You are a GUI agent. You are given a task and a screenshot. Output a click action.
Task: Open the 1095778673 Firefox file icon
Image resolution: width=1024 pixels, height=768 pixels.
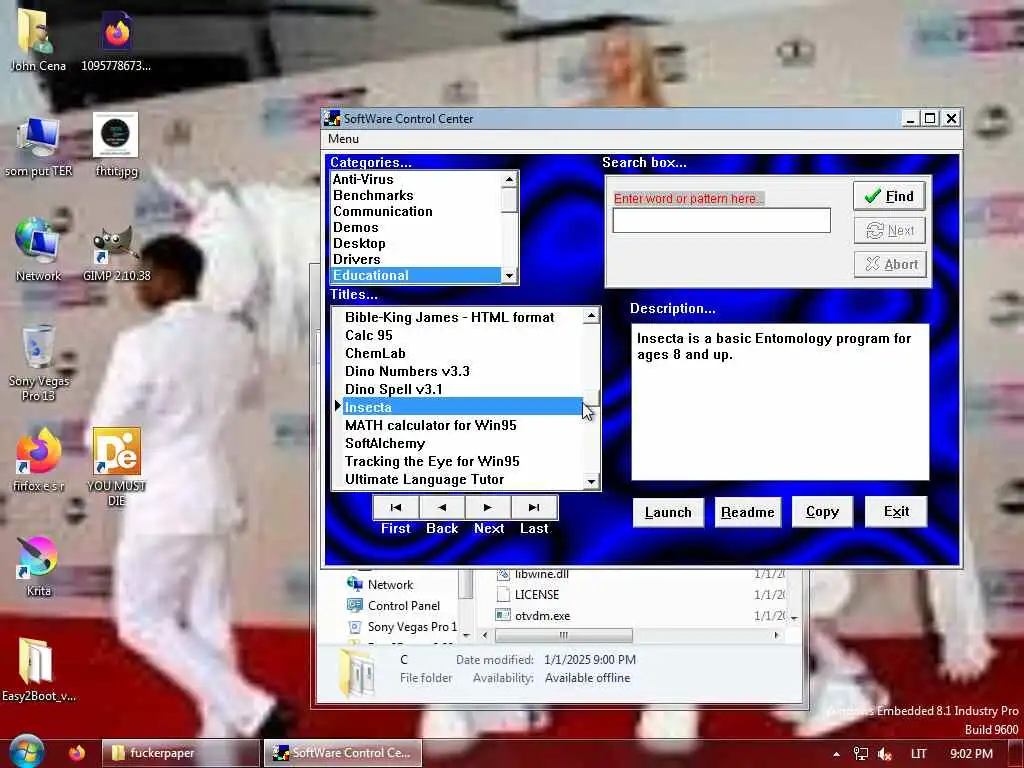(x=116, y=39)
